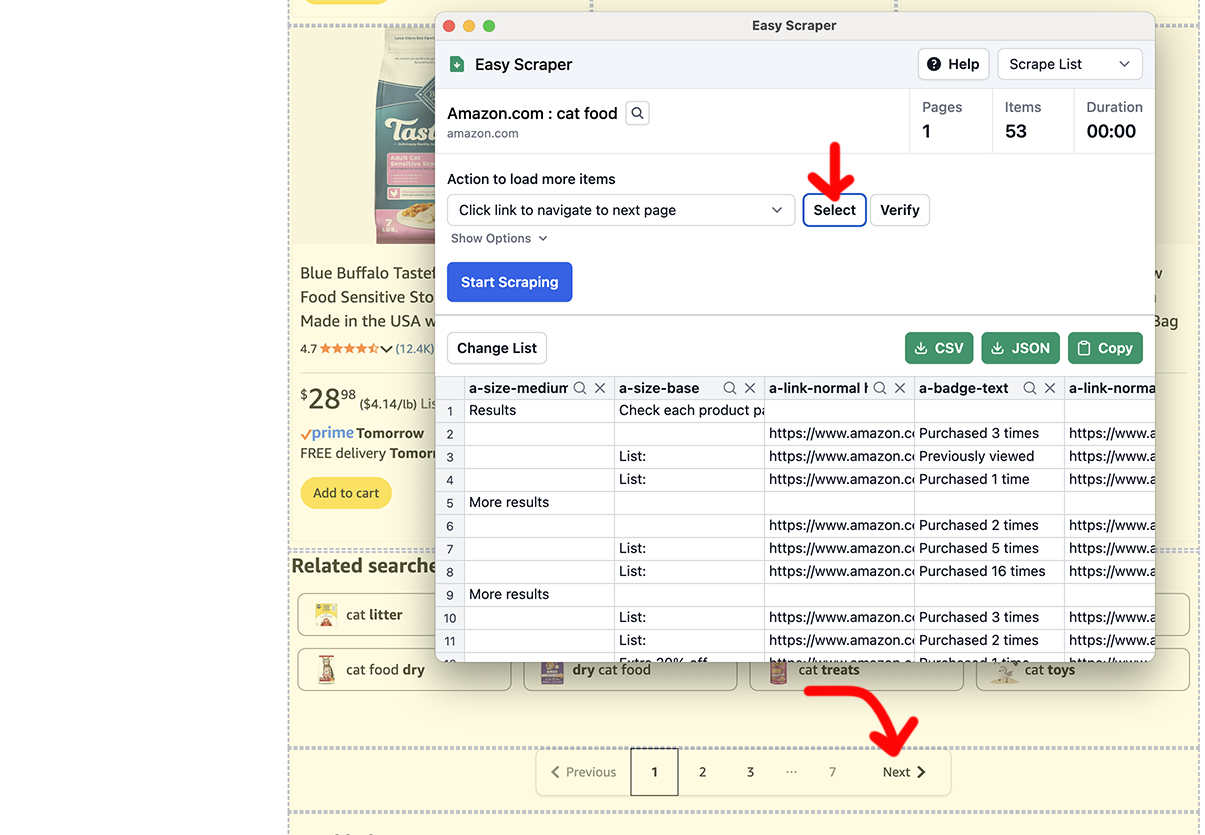Click Next in the page pagination
Screen dimensions: 1205x835
(904, 772)
